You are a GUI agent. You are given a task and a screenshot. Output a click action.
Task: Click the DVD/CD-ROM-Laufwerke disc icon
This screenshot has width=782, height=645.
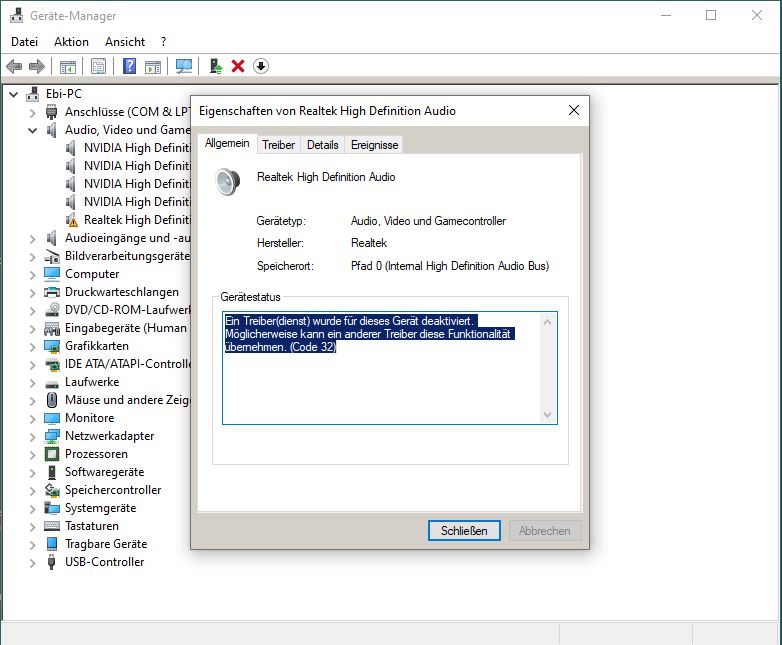52,310
